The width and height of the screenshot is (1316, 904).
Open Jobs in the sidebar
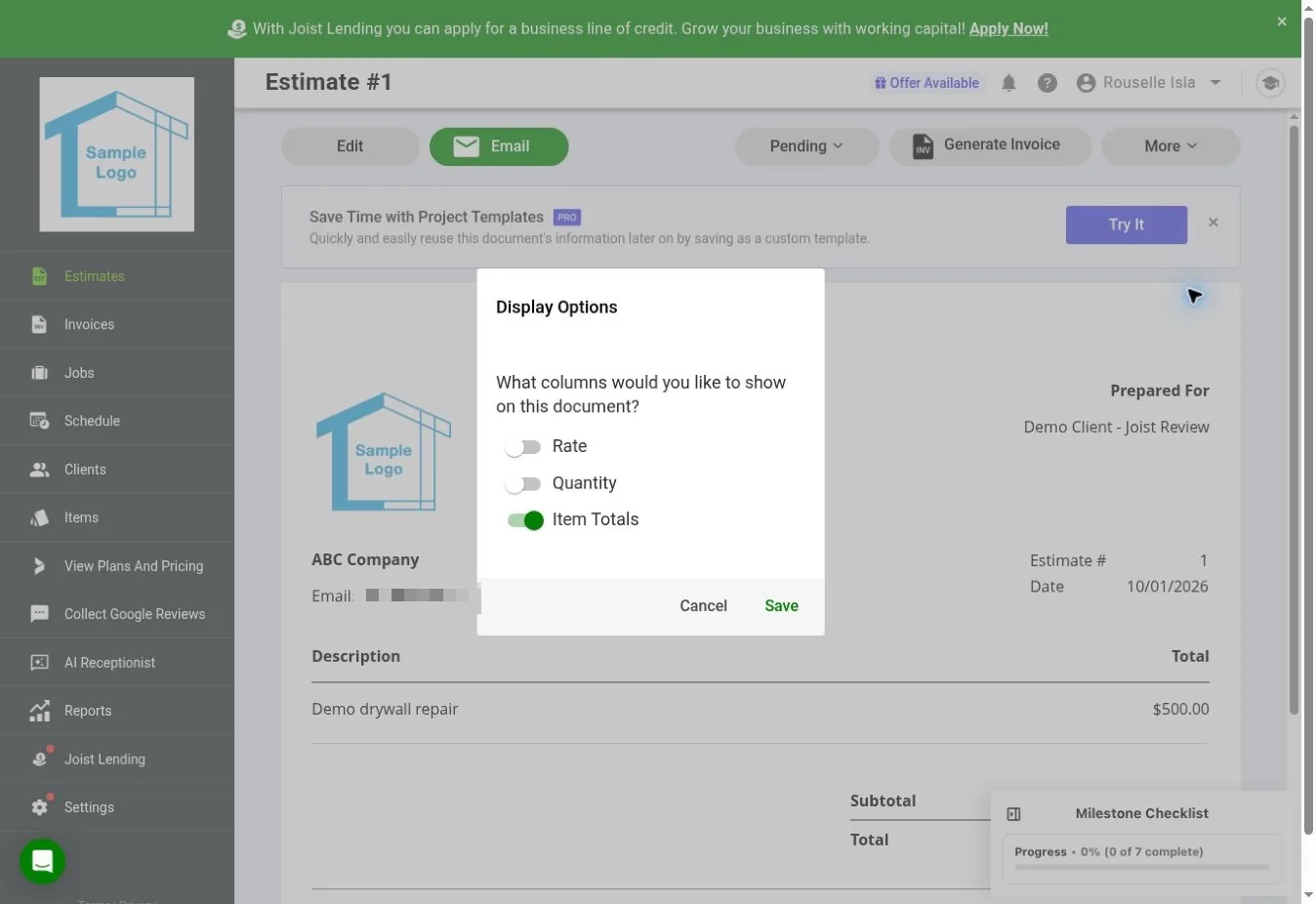[117, 373]
